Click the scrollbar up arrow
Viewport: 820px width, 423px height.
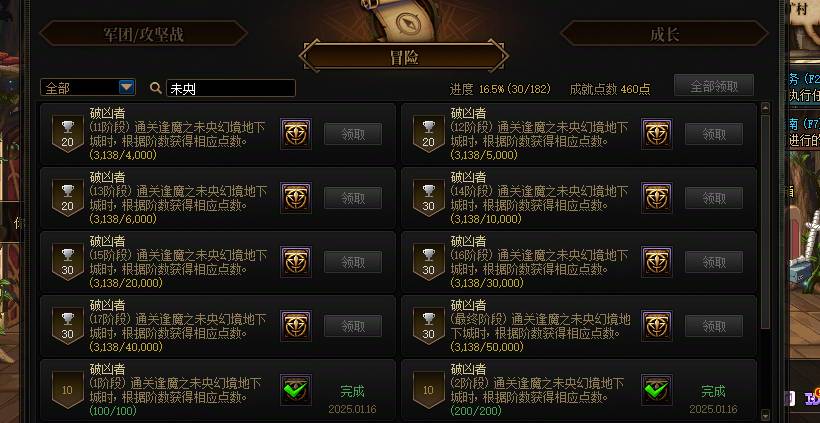766,108
